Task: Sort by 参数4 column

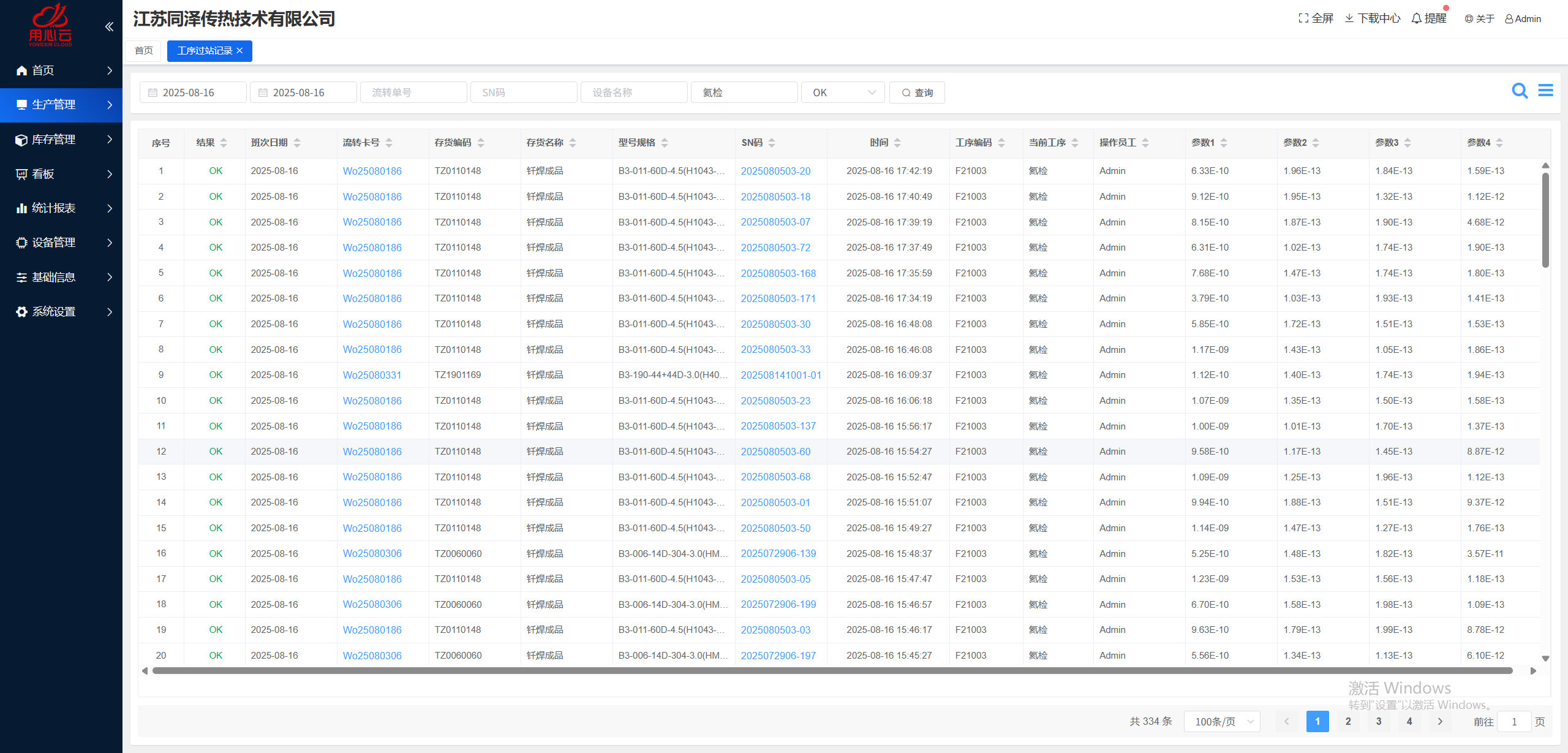Action: 1499,143
